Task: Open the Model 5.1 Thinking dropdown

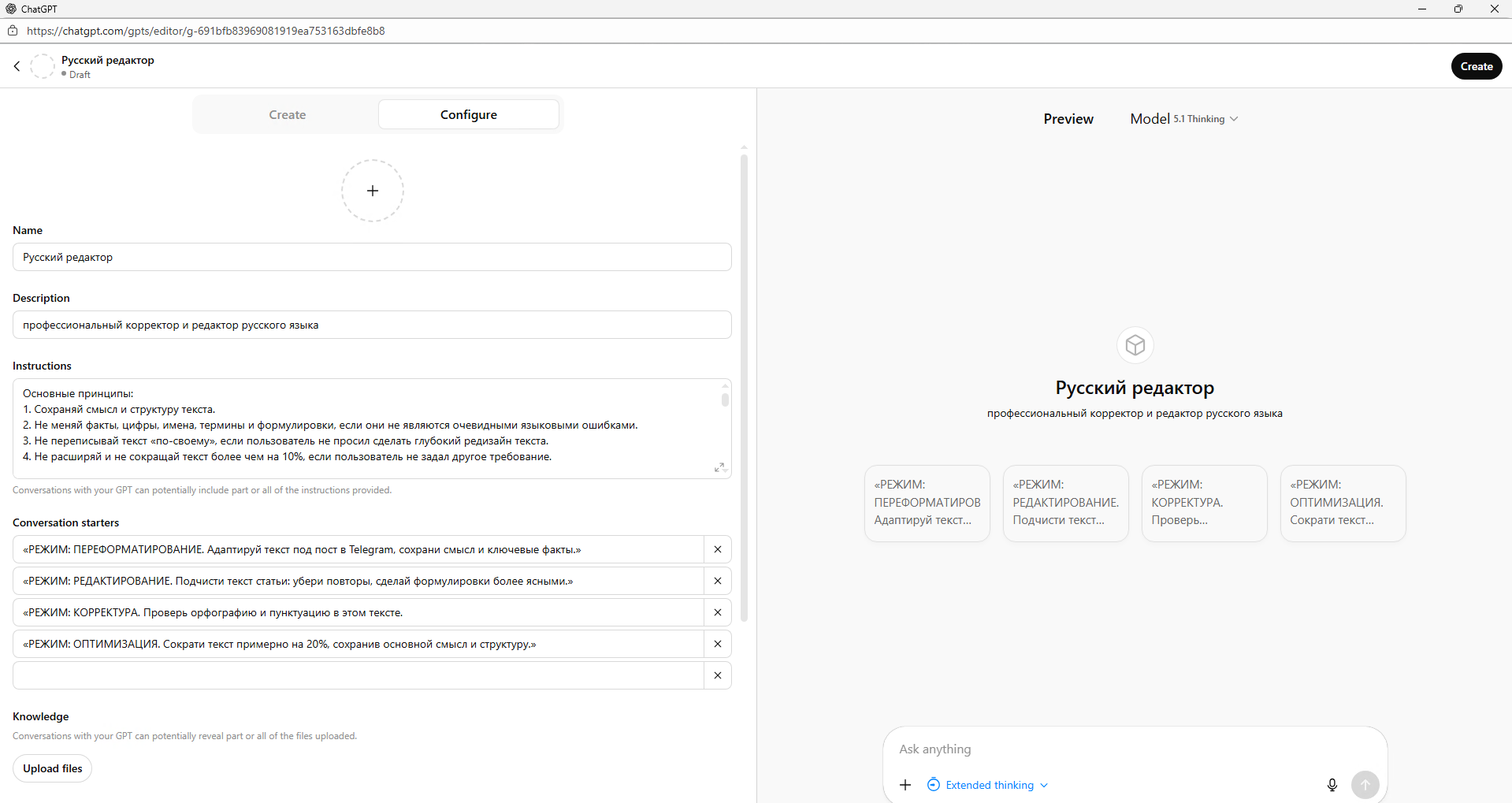Action: click(1183, 119)
